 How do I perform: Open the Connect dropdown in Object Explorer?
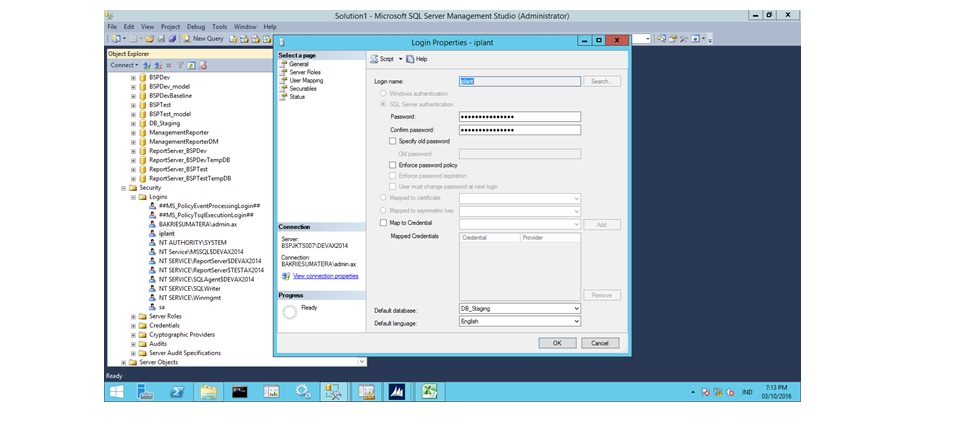[x=124, y=65]
